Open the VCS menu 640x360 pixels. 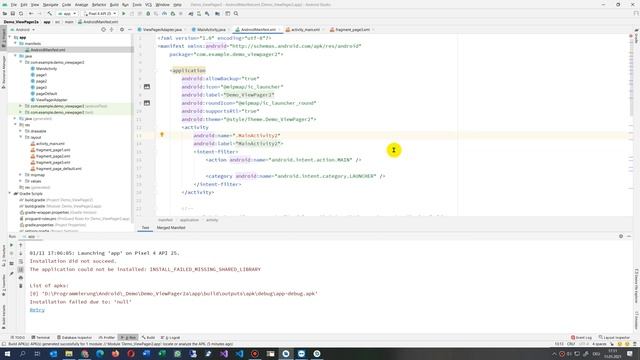point(148,4)
